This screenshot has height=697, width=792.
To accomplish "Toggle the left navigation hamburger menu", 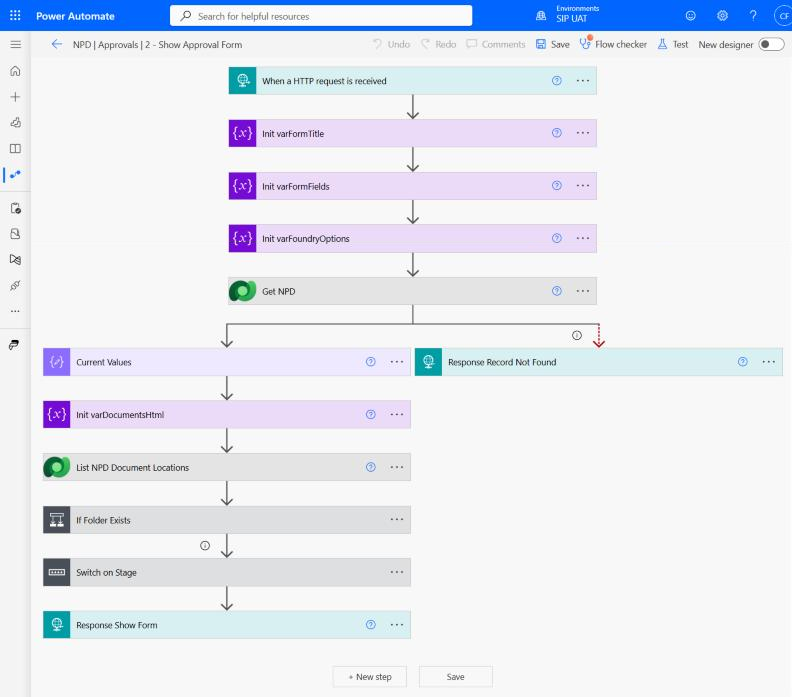I will click(16, 44).
